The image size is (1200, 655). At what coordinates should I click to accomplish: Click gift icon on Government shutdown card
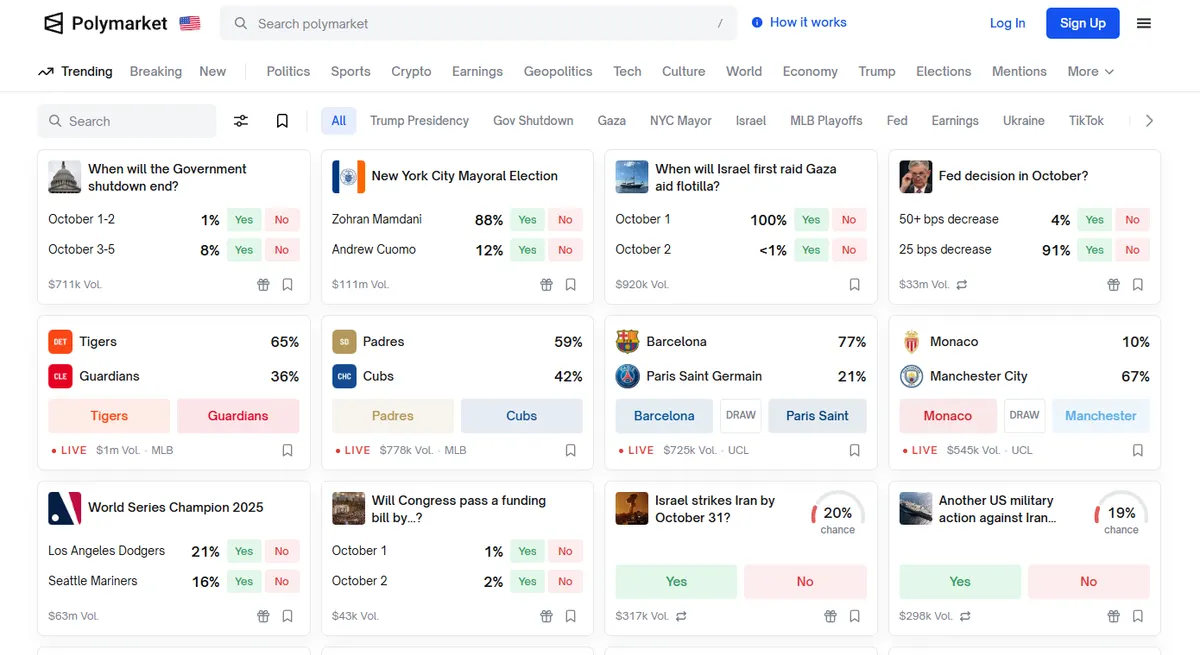point(263,285)
